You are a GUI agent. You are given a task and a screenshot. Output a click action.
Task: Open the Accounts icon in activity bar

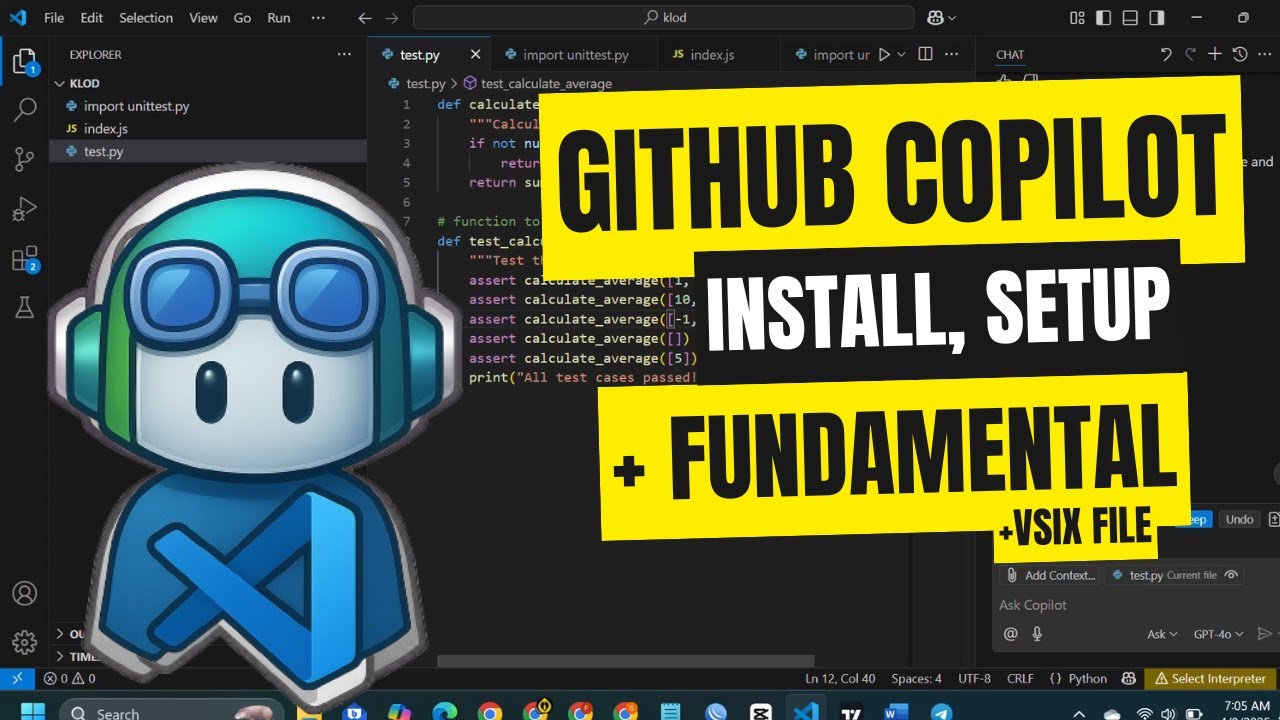coord(24,593)
